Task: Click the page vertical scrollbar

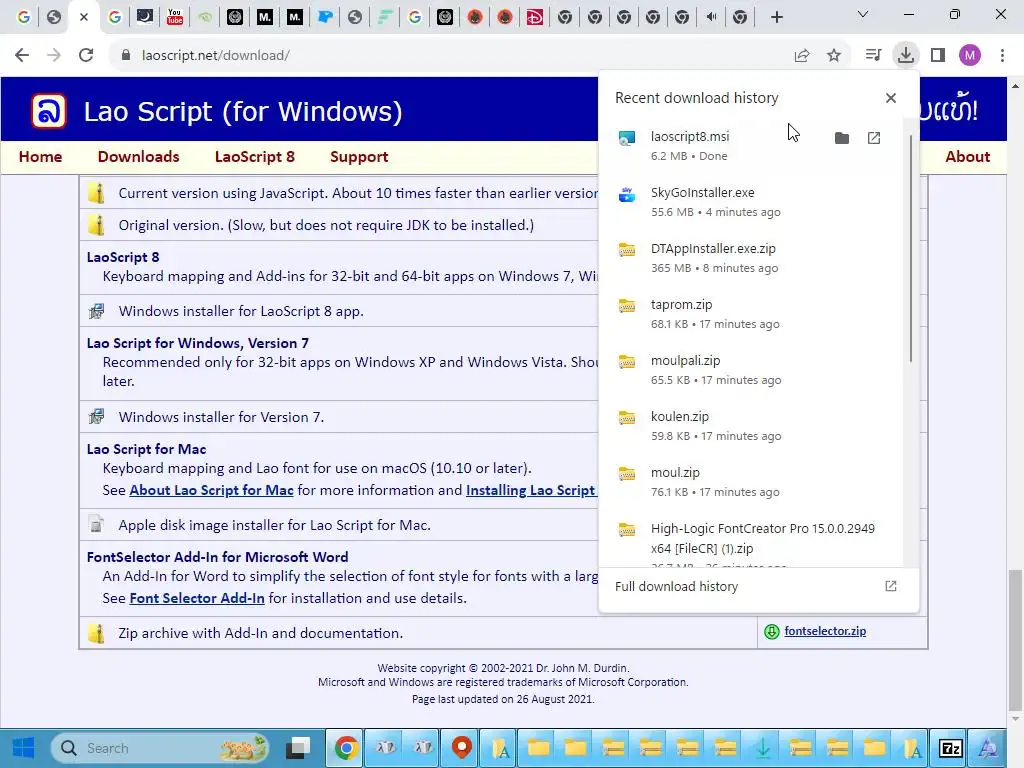Action: click(x=1015, y=640)
